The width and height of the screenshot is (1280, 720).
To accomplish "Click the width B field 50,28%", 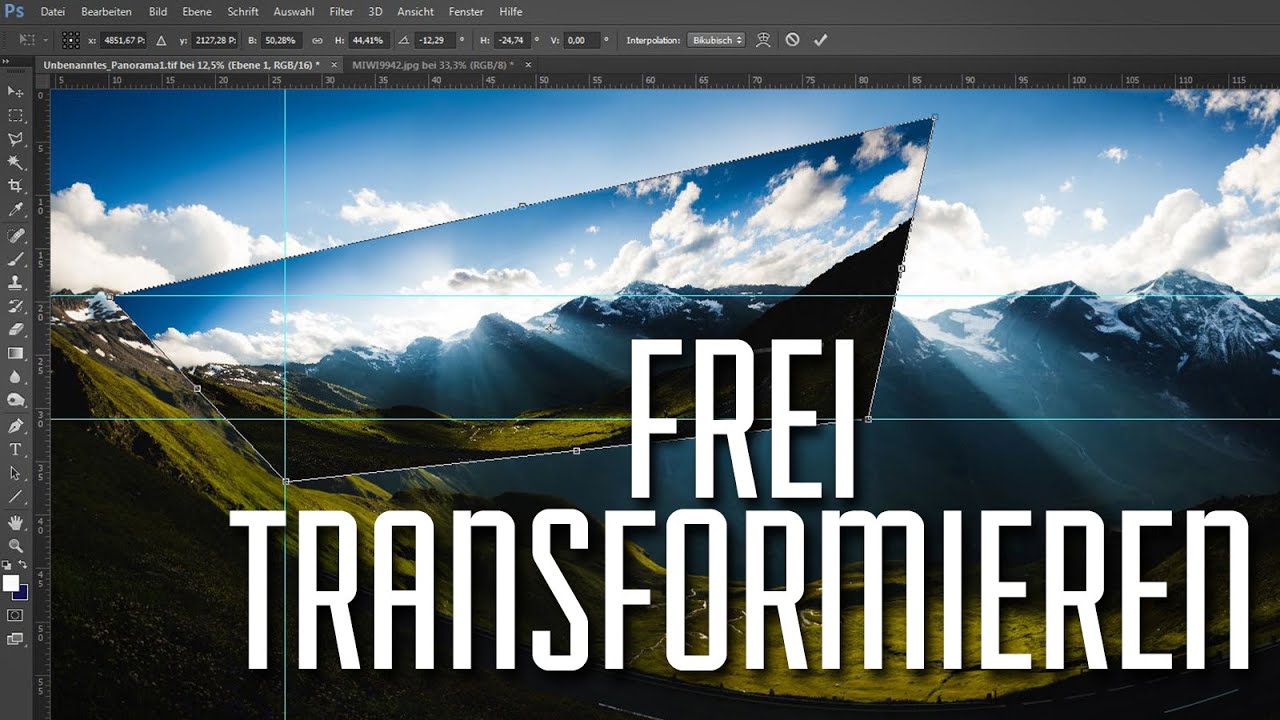I will (284, 40).
